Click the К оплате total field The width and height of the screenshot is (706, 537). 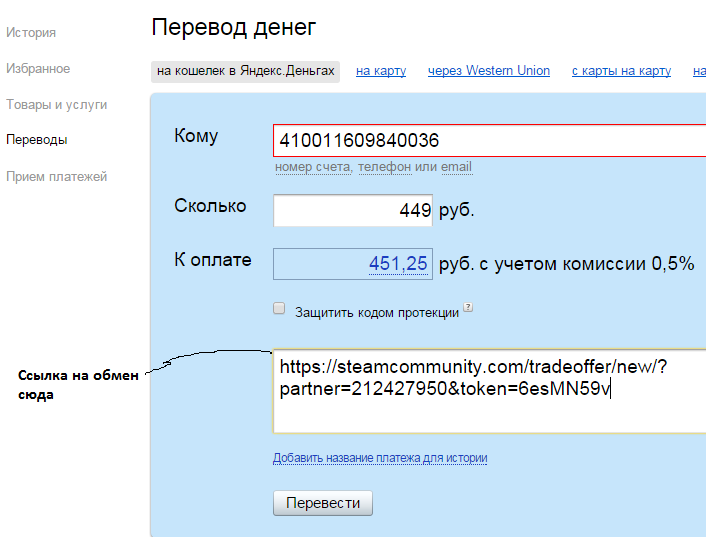(x=353, y=264)
